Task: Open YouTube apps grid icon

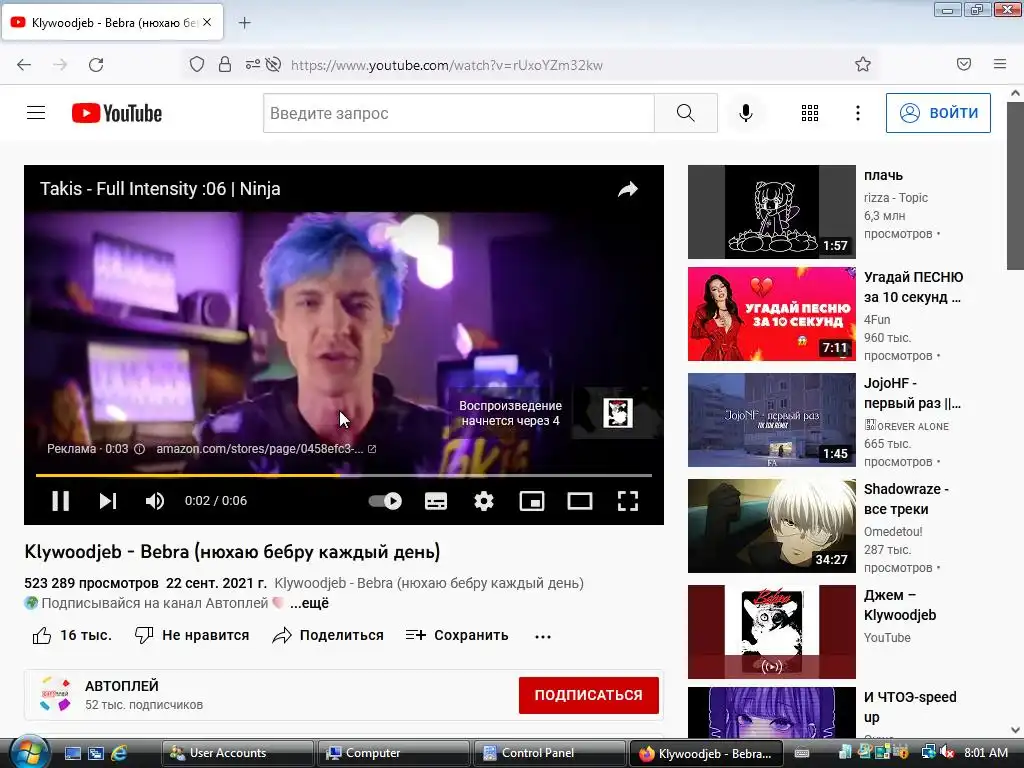Action: [x=810, y=113]
